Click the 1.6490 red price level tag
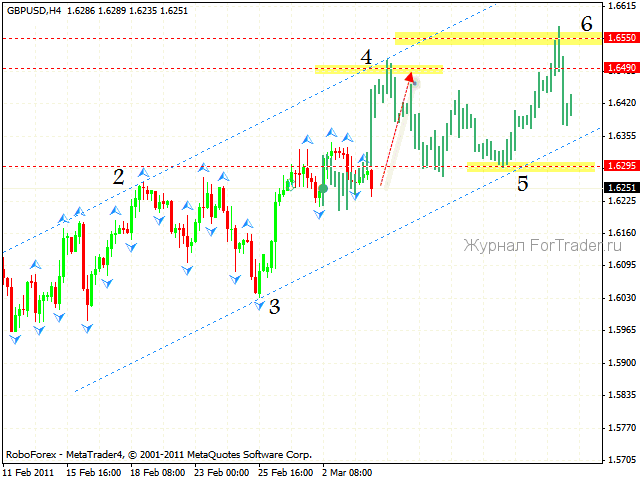The width and height of the screenshot is (640, 480). tap(621, 68)
